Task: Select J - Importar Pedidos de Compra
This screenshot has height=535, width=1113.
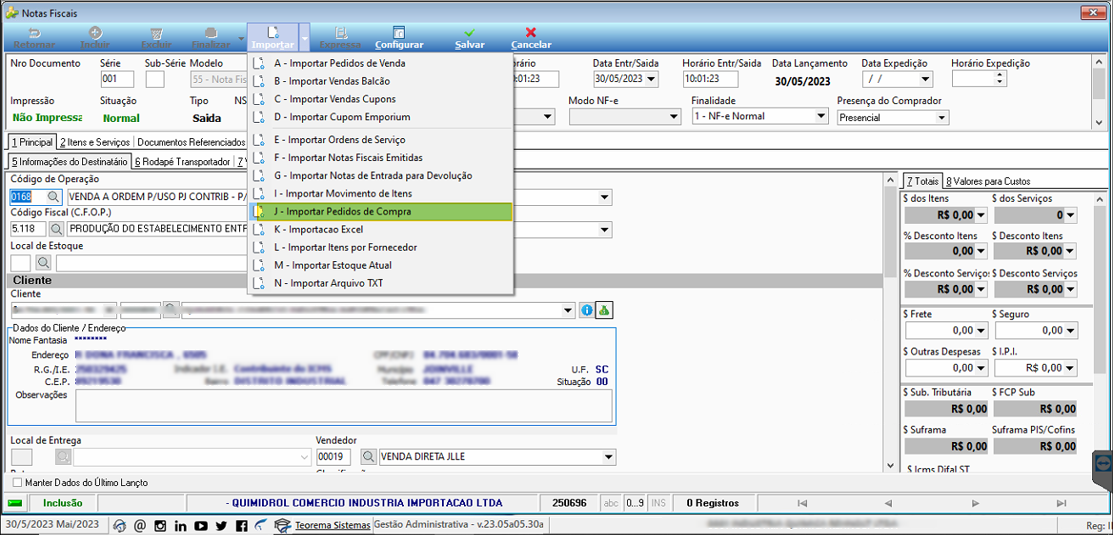Action: pos(380,211)
